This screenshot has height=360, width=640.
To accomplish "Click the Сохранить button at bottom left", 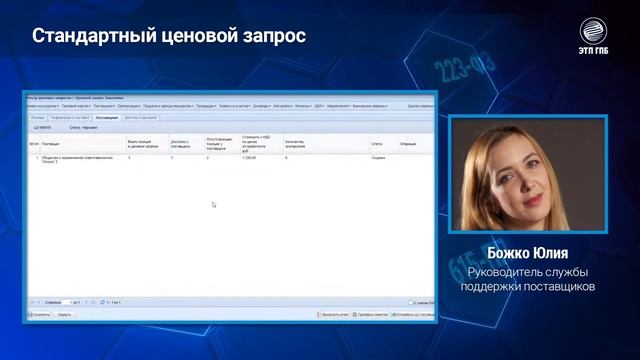I will coord(40,315).
